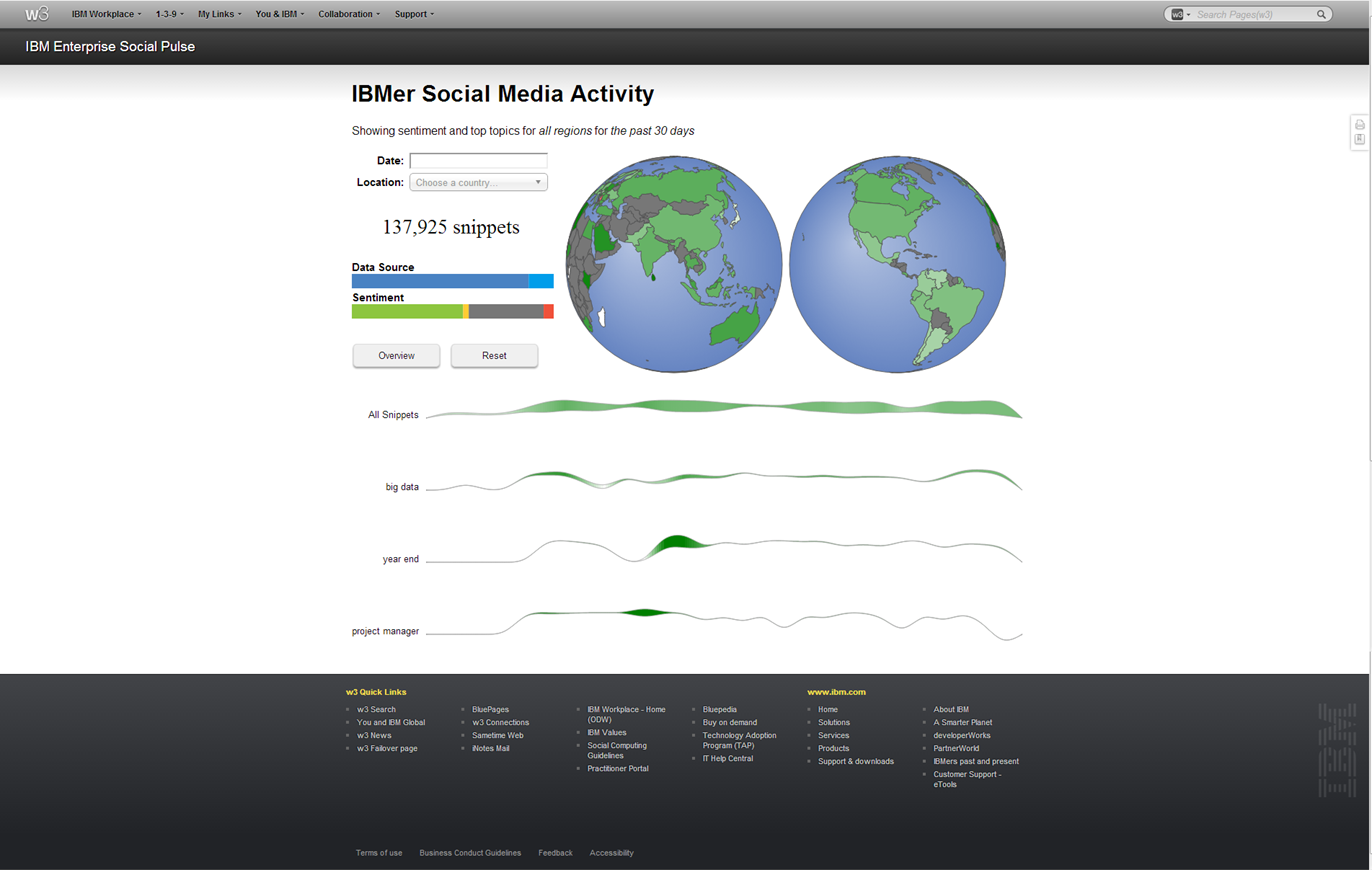The image size is (1372, 870).
Task: Open the IT Help Central link
Action: pyautogui.click(x=727, y=758)
